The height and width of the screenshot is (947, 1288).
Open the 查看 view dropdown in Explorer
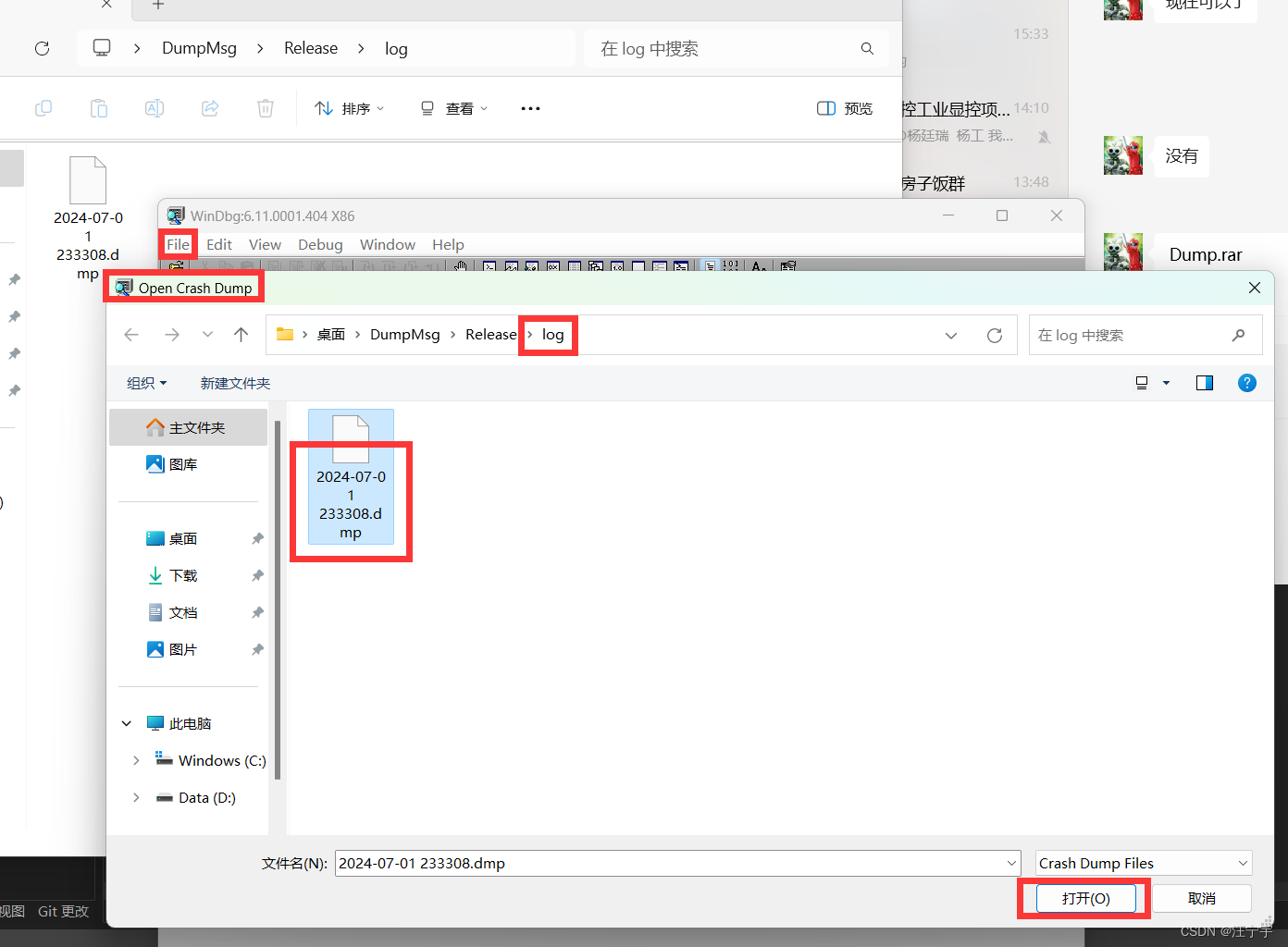pyautogui.click(x=453, y=108)
